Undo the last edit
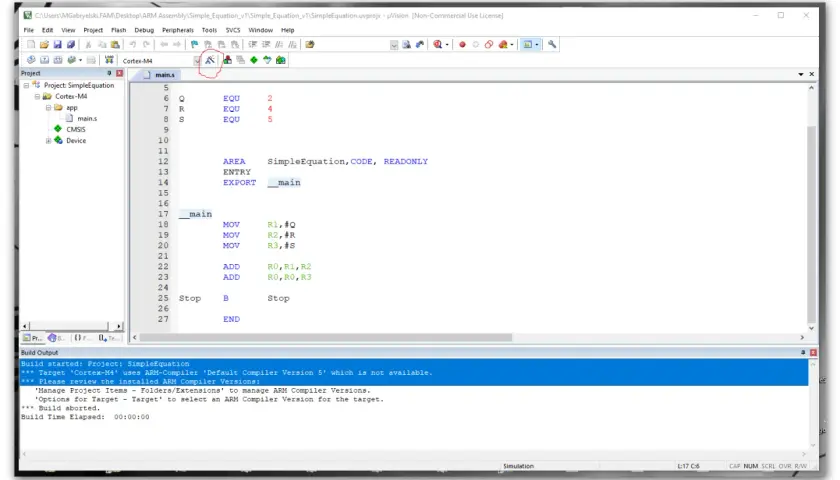Screen dimensions: 840x480 pyautogui.click(x=132, y=44)
